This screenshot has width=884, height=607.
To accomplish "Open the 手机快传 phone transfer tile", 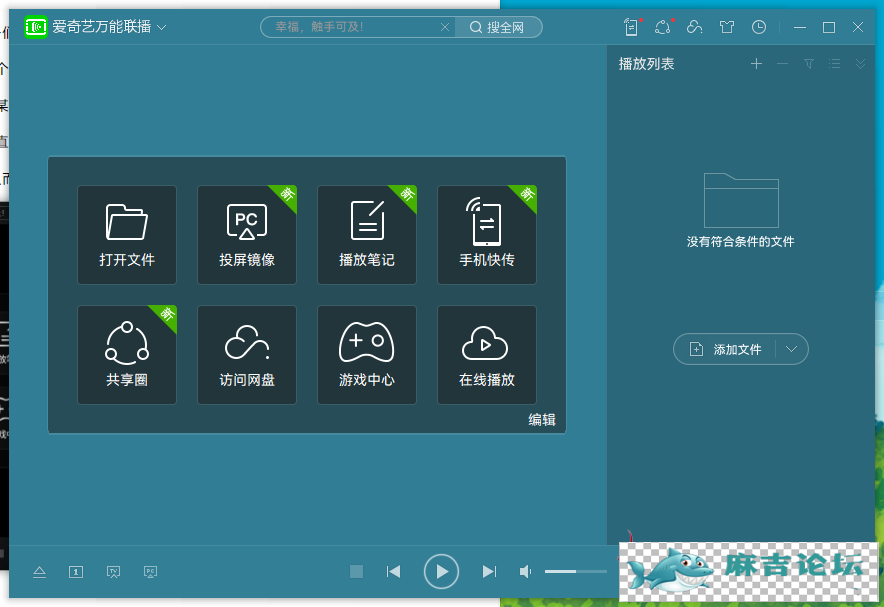I will tap(487, 235).
